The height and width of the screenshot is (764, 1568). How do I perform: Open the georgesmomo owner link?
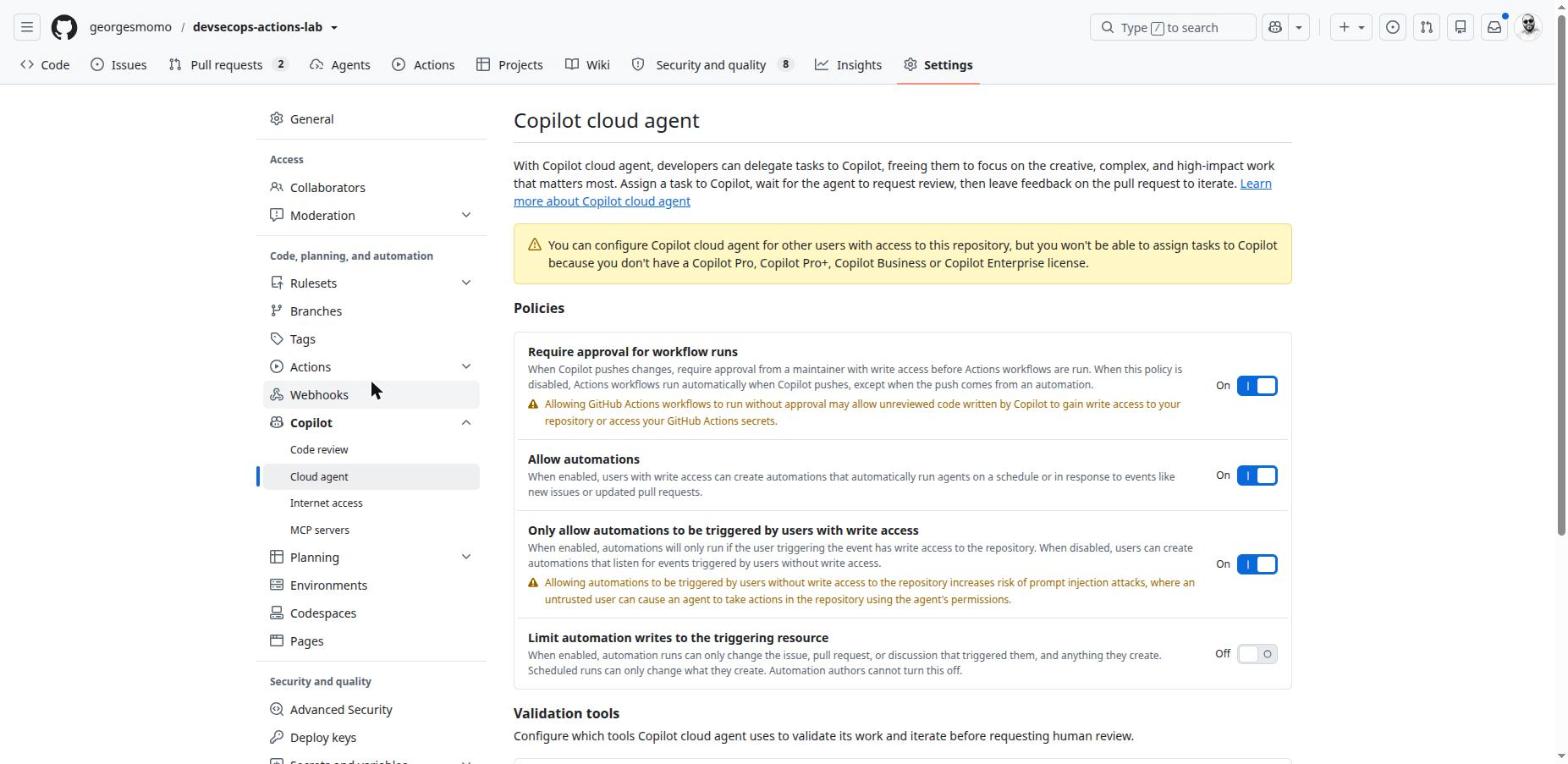(x=131, y=27)
